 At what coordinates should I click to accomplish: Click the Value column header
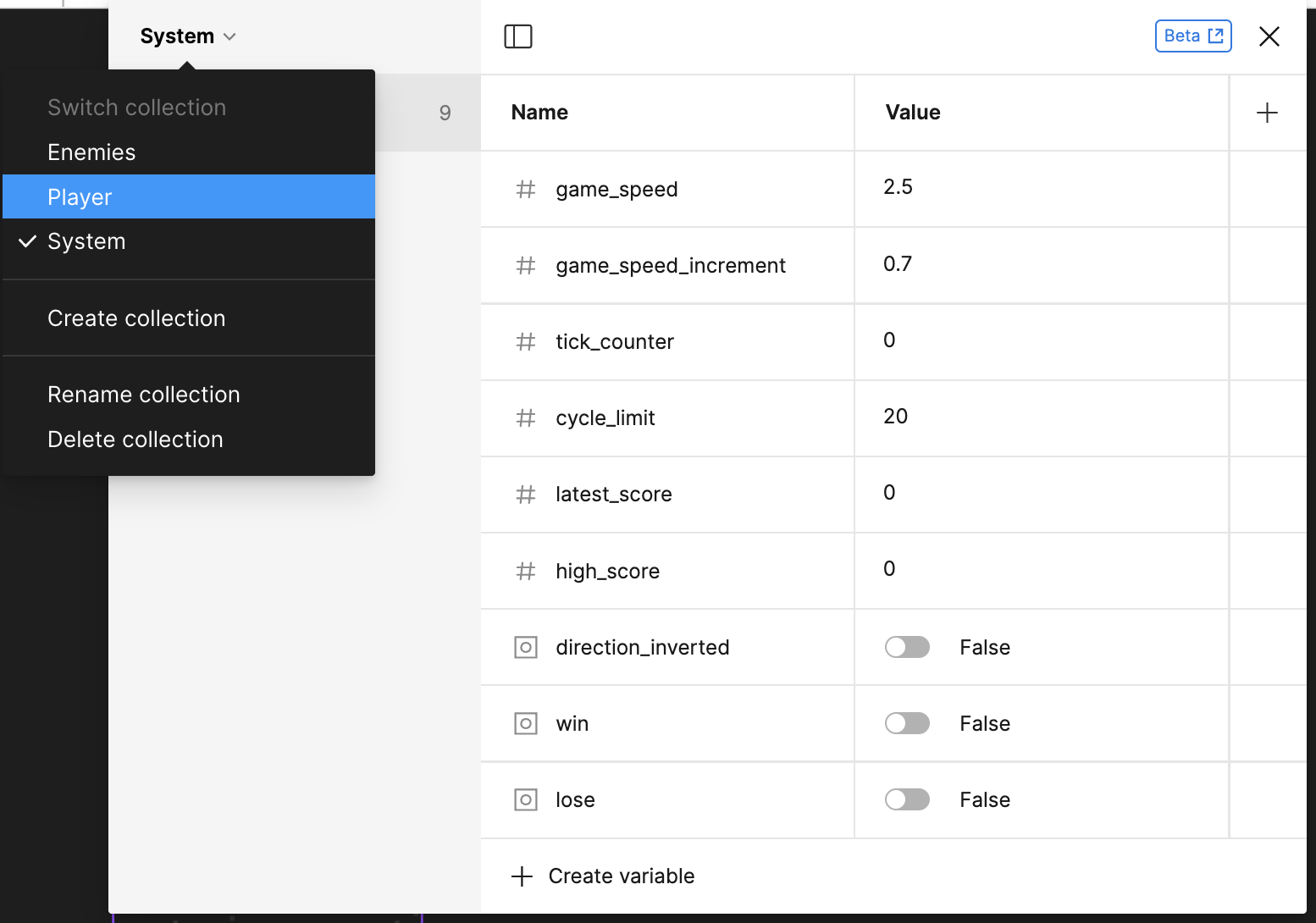pos(913,113)
